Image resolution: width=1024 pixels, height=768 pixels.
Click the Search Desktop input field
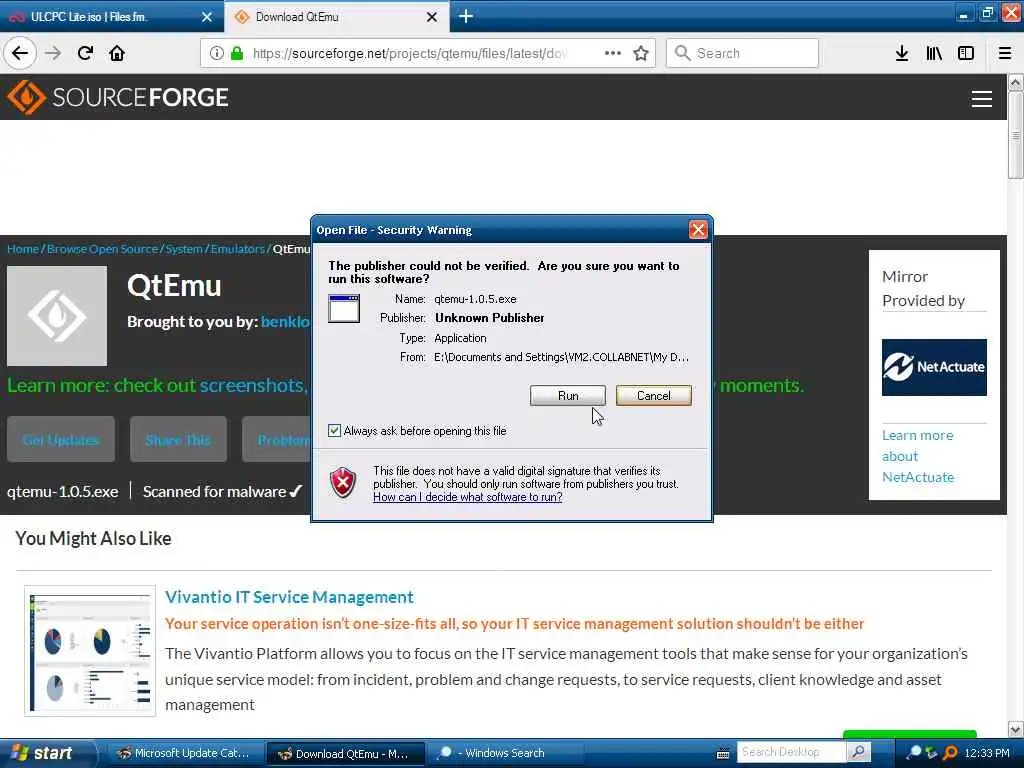792,752
